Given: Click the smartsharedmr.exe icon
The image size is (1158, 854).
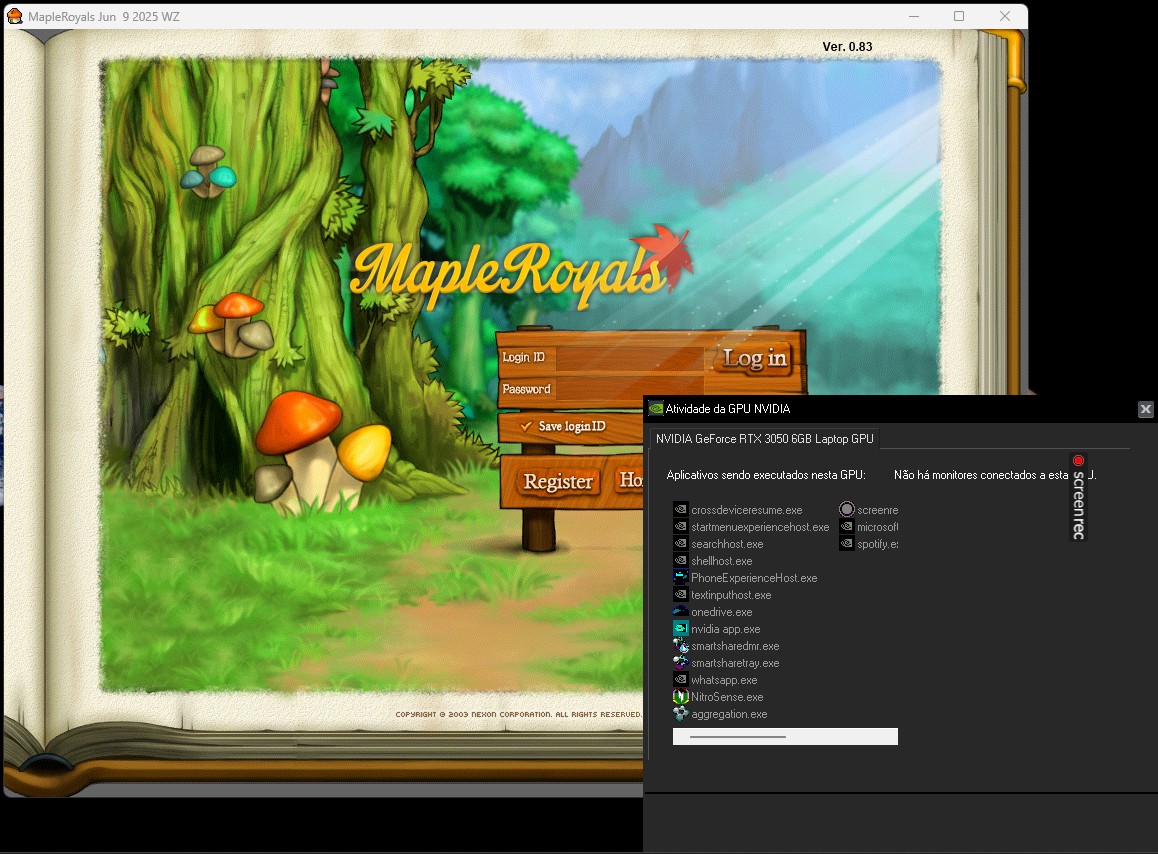Looking at the screenshot, I should 679,646.
